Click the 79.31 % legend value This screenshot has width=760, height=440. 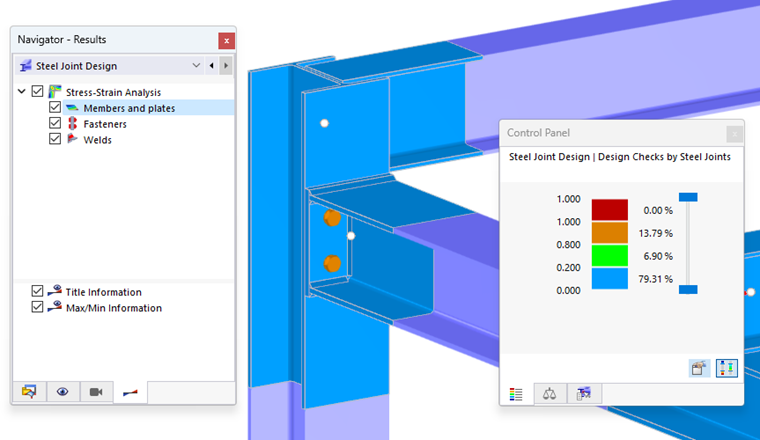pos(655,279)
